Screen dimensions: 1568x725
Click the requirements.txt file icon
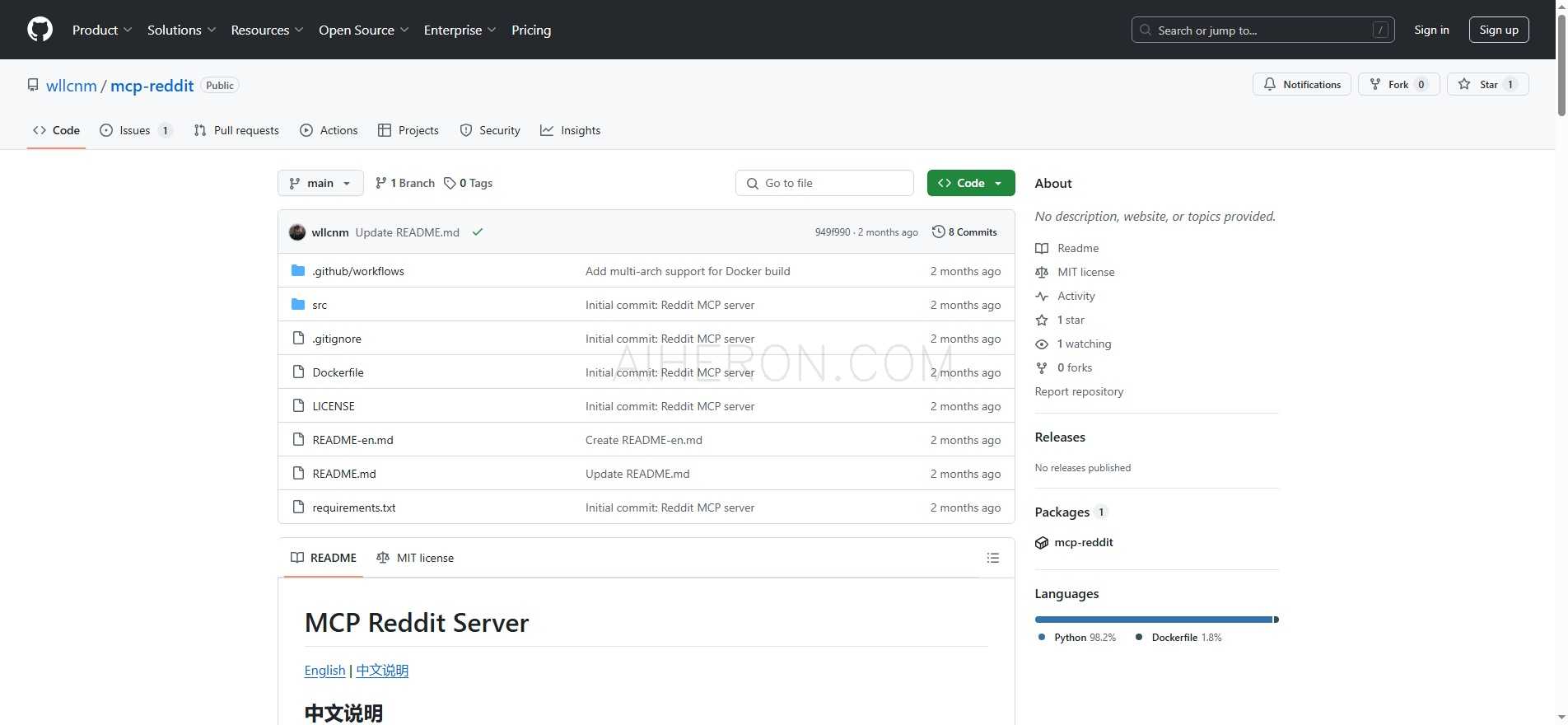point(298,507)
